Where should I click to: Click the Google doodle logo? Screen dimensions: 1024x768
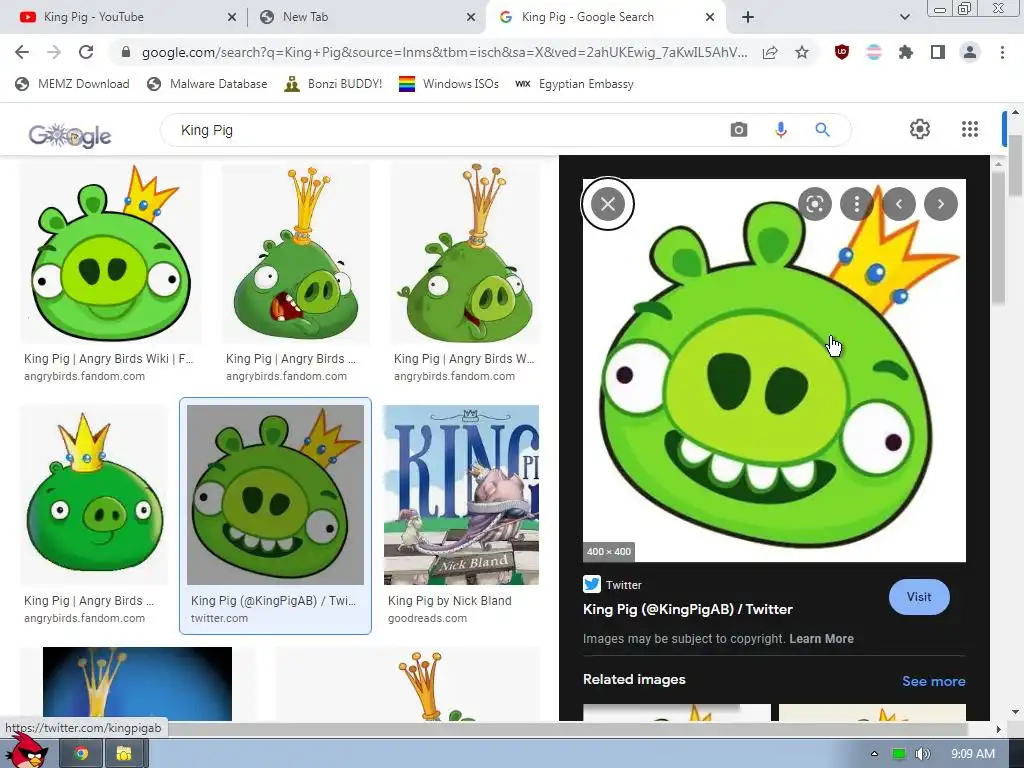70,135
